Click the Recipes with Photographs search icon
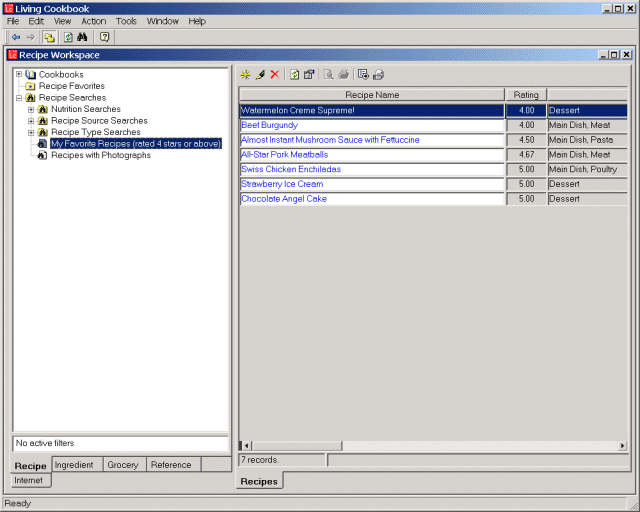The image size is (640, 512). (x=42, y=155)
